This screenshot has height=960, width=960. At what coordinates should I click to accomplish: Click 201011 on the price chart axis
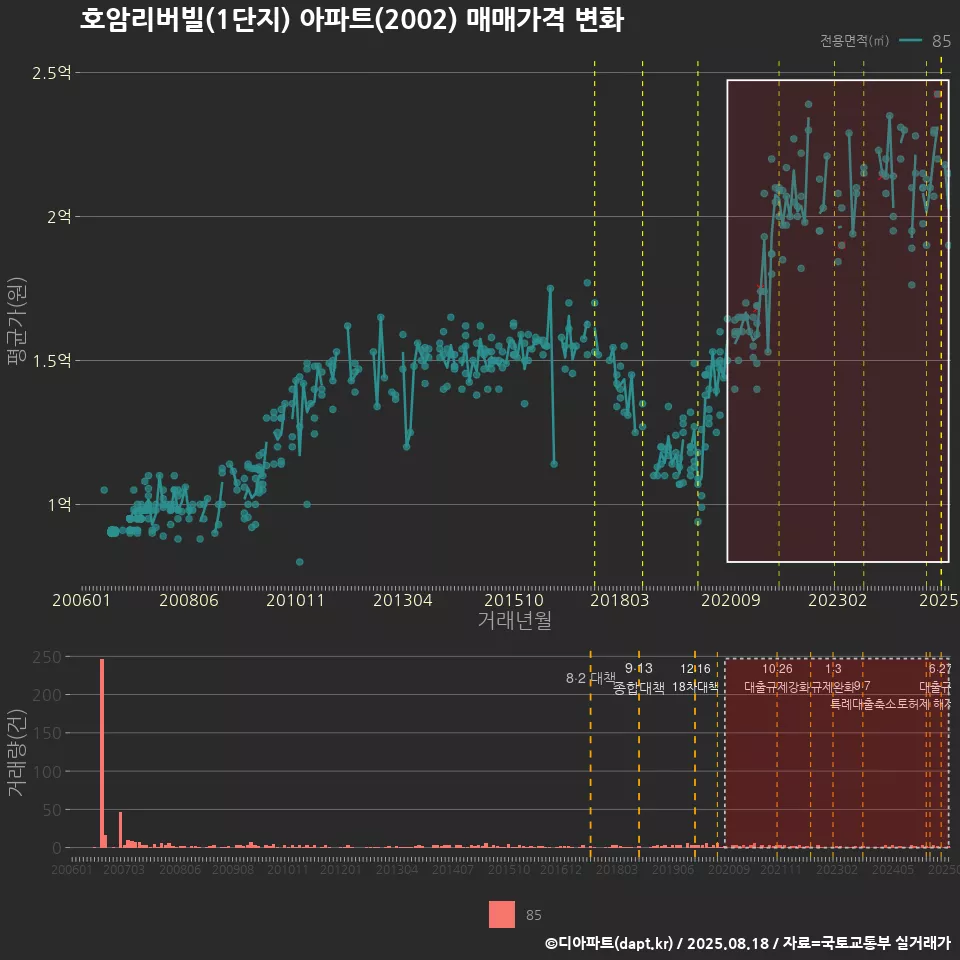coord(295,600)
